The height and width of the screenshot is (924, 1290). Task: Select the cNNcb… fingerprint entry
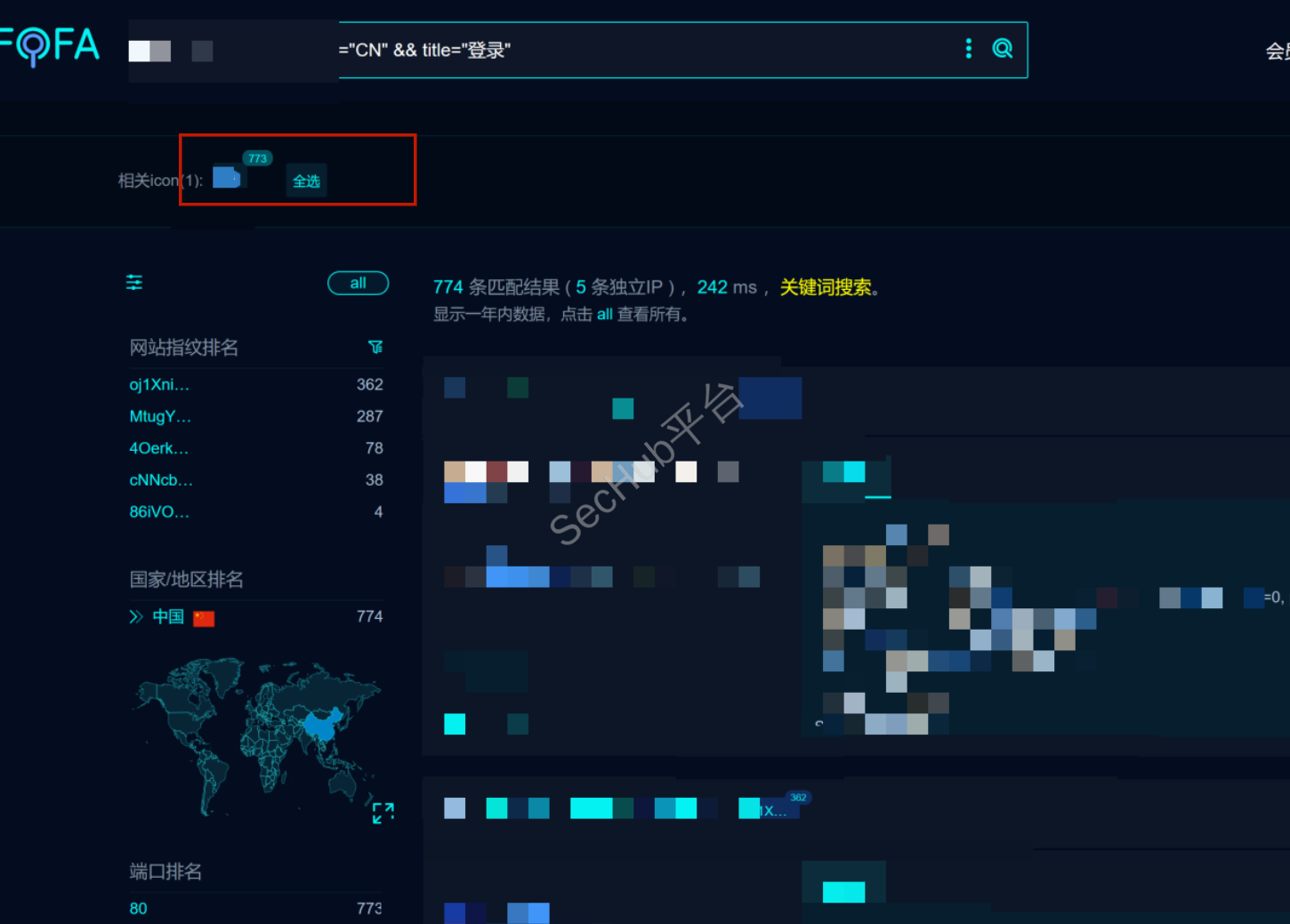pos(161,480)
